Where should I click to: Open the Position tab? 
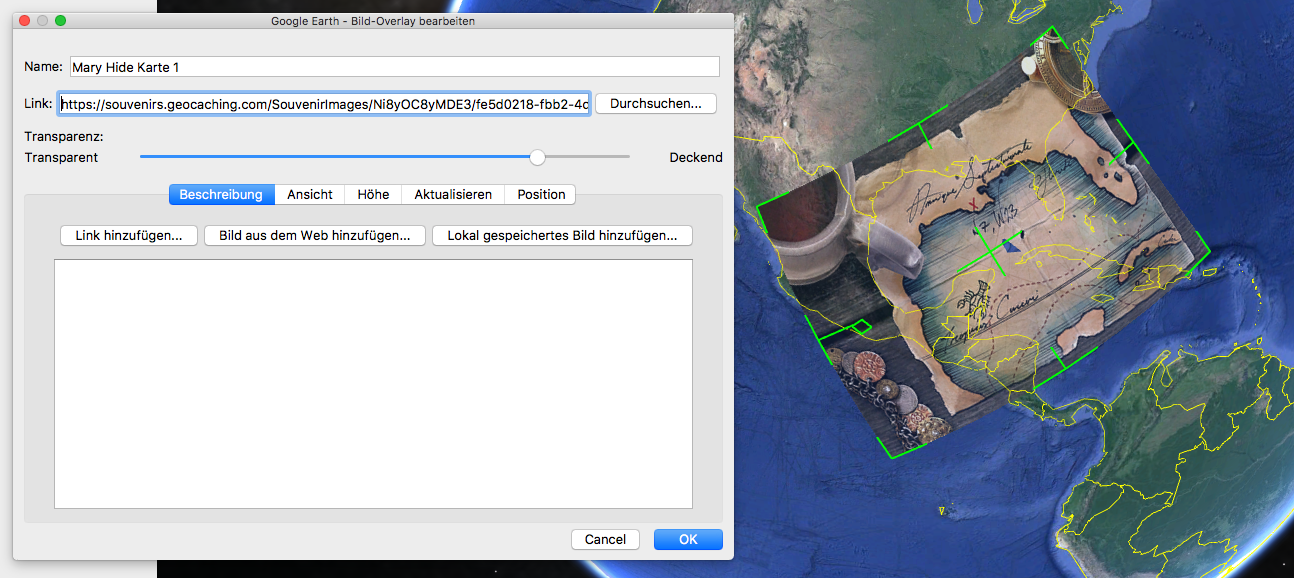click(541, 194)
